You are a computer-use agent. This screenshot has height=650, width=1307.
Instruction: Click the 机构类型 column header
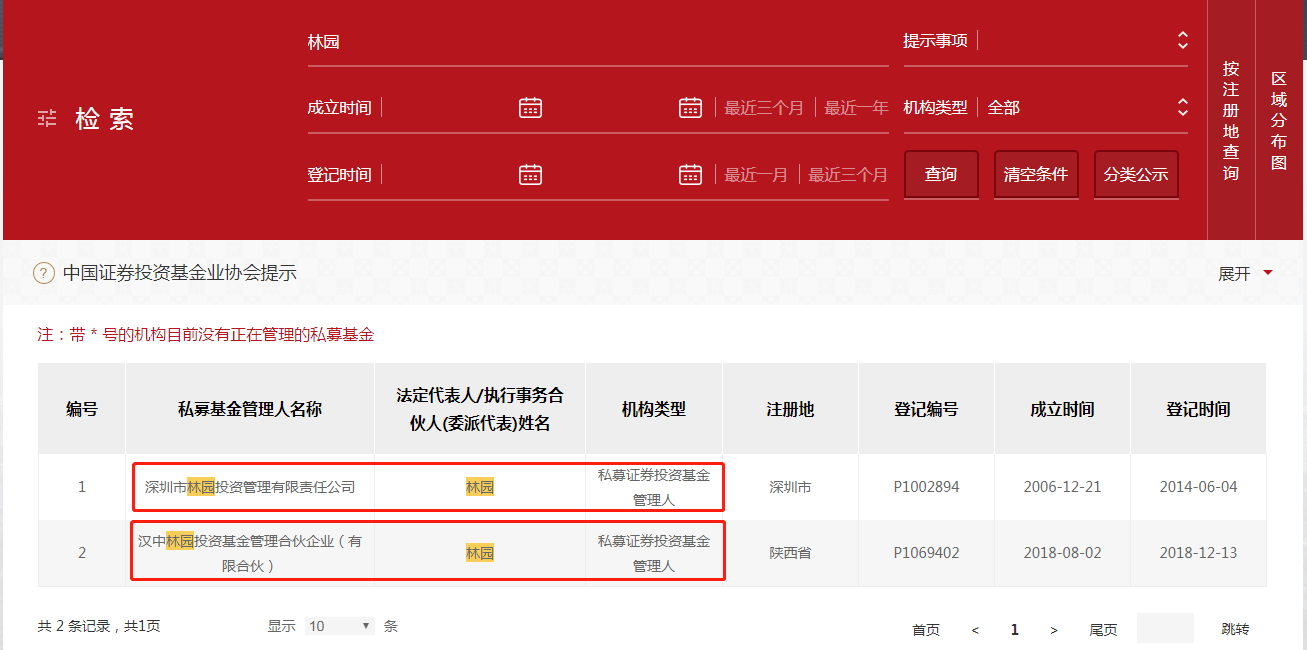coord(654,409)
